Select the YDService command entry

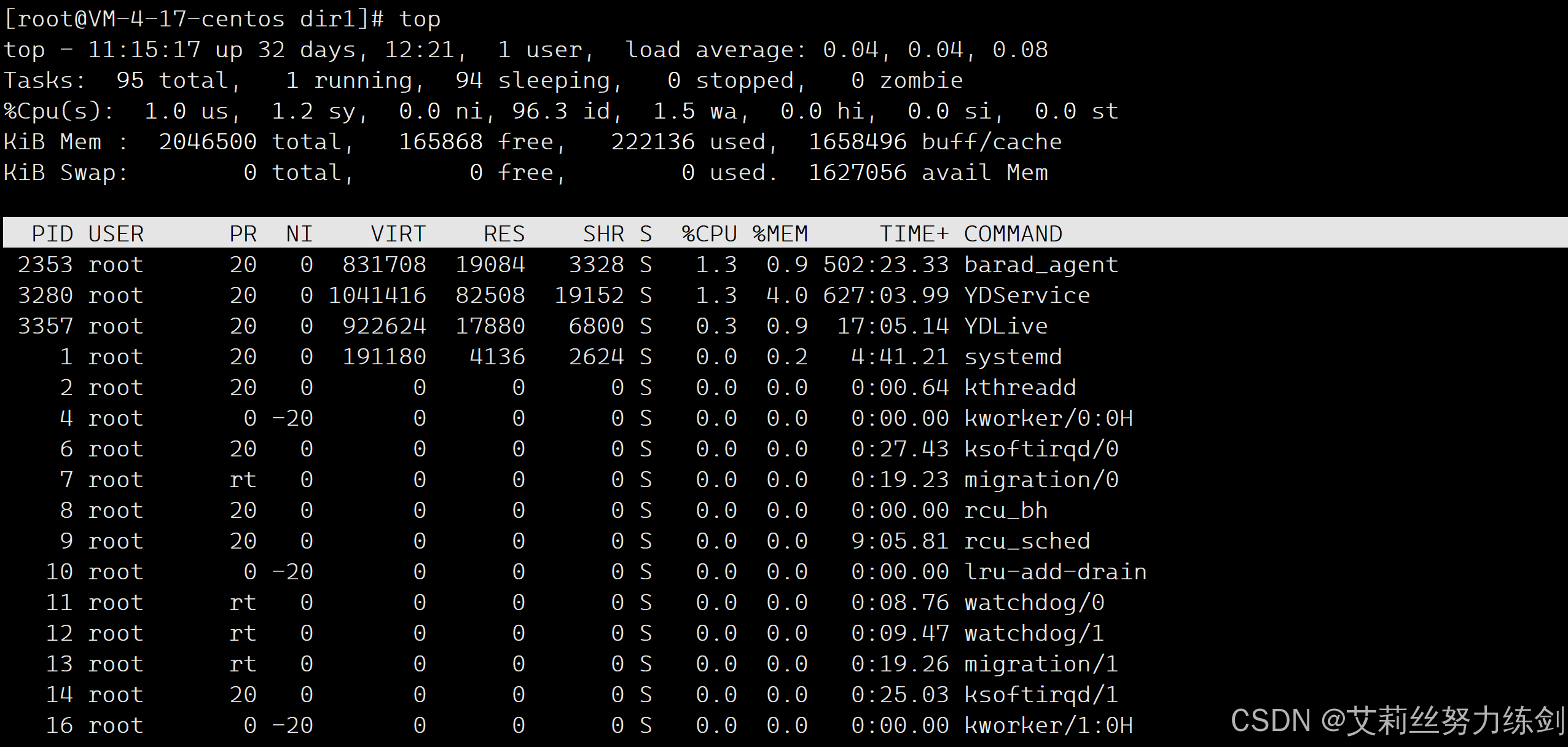click(1026, 295)
